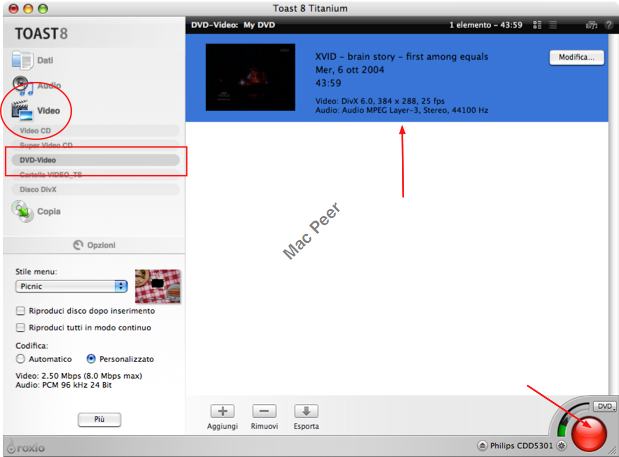Switch to compact list view icon
619x457 pixels.
[x=553, y=25]
